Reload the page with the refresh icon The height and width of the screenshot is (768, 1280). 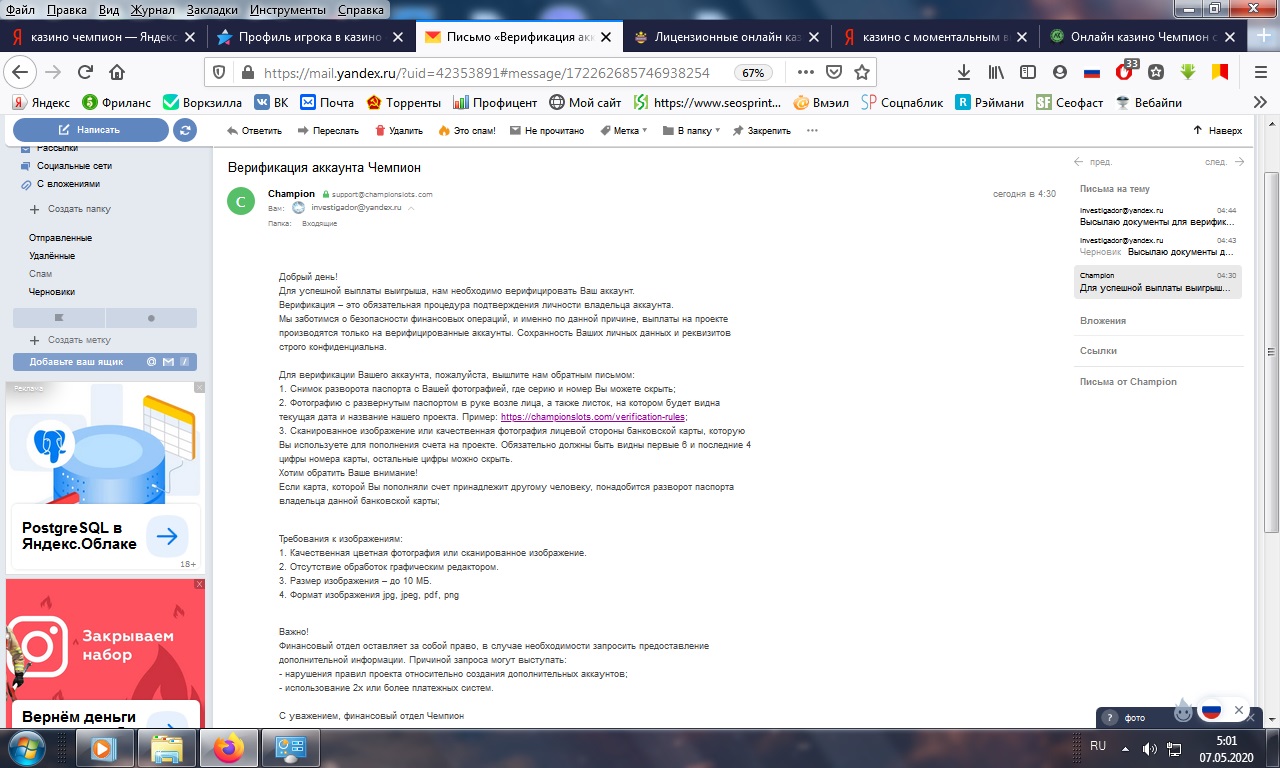(85, 72)
